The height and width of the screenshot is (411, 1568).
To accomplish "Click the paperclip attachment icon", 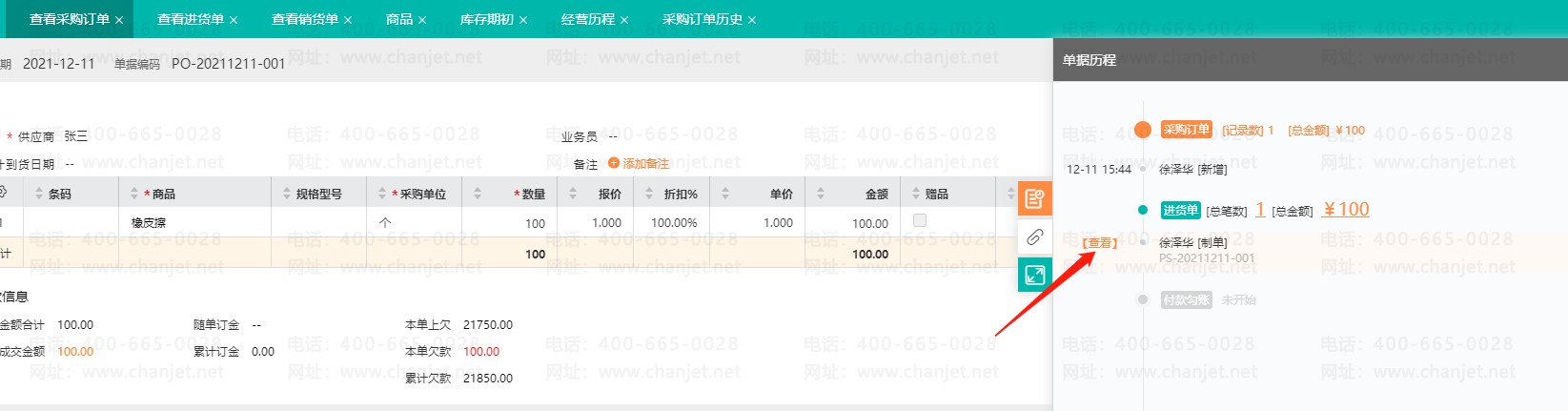I will click(x=1034, y=236).
